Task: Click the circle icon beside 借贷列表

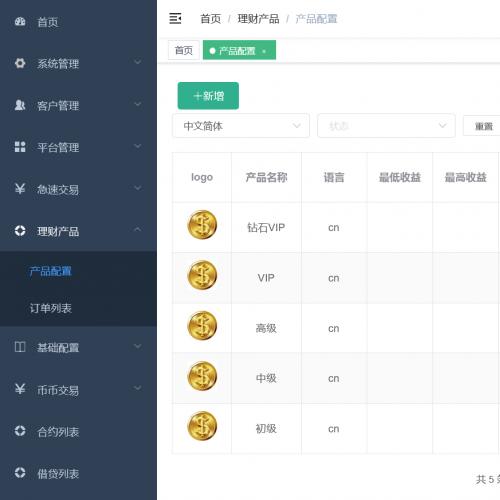Action: [20, 472]
